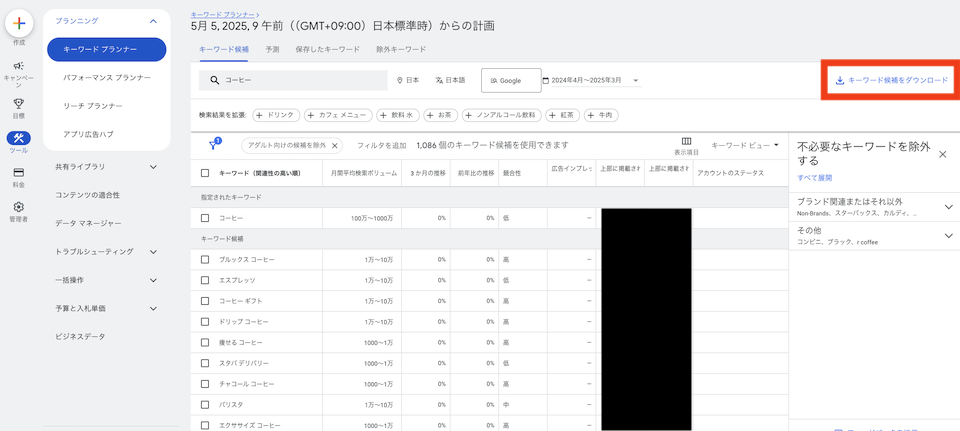The width and height of the screenshot is (960, 431).
Task: Expand the トラブルシューティング section
Action: (x=153, y=252)
